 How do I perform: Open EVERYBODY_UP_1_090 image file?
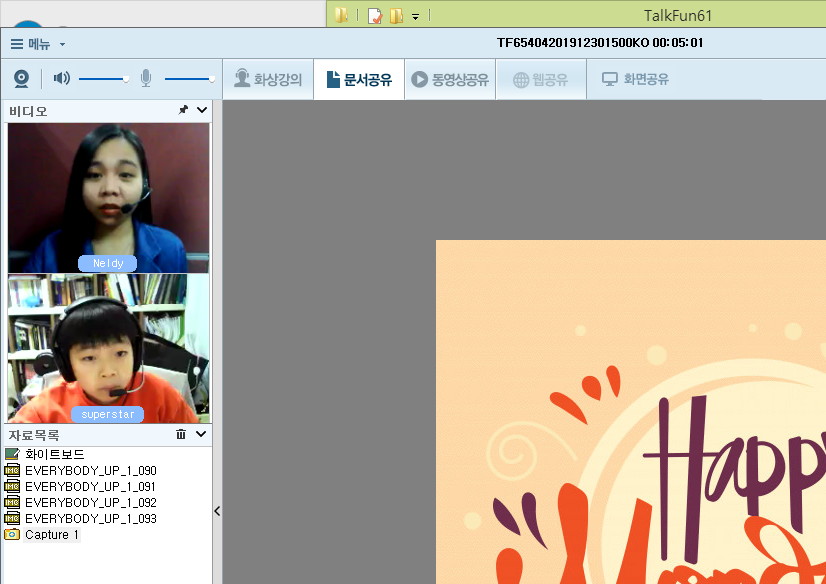pos(90,471)
